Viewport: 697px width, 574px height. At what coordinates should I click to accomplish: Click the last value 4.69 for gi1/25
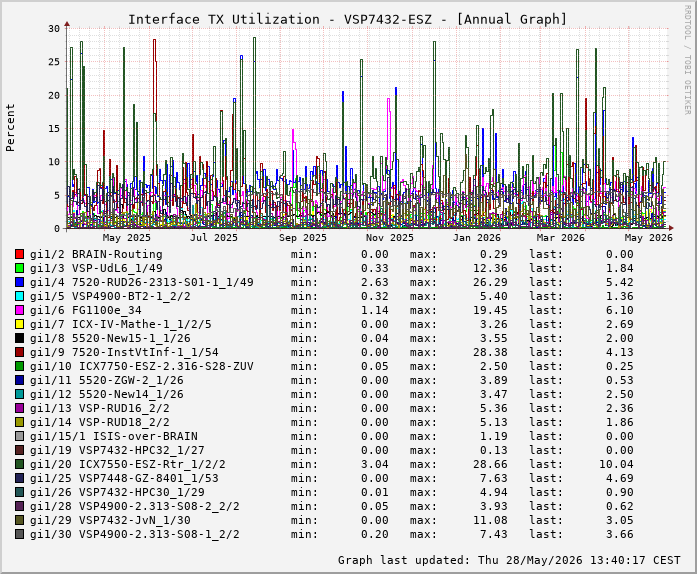pyautogui.click(x=620, y=478)
